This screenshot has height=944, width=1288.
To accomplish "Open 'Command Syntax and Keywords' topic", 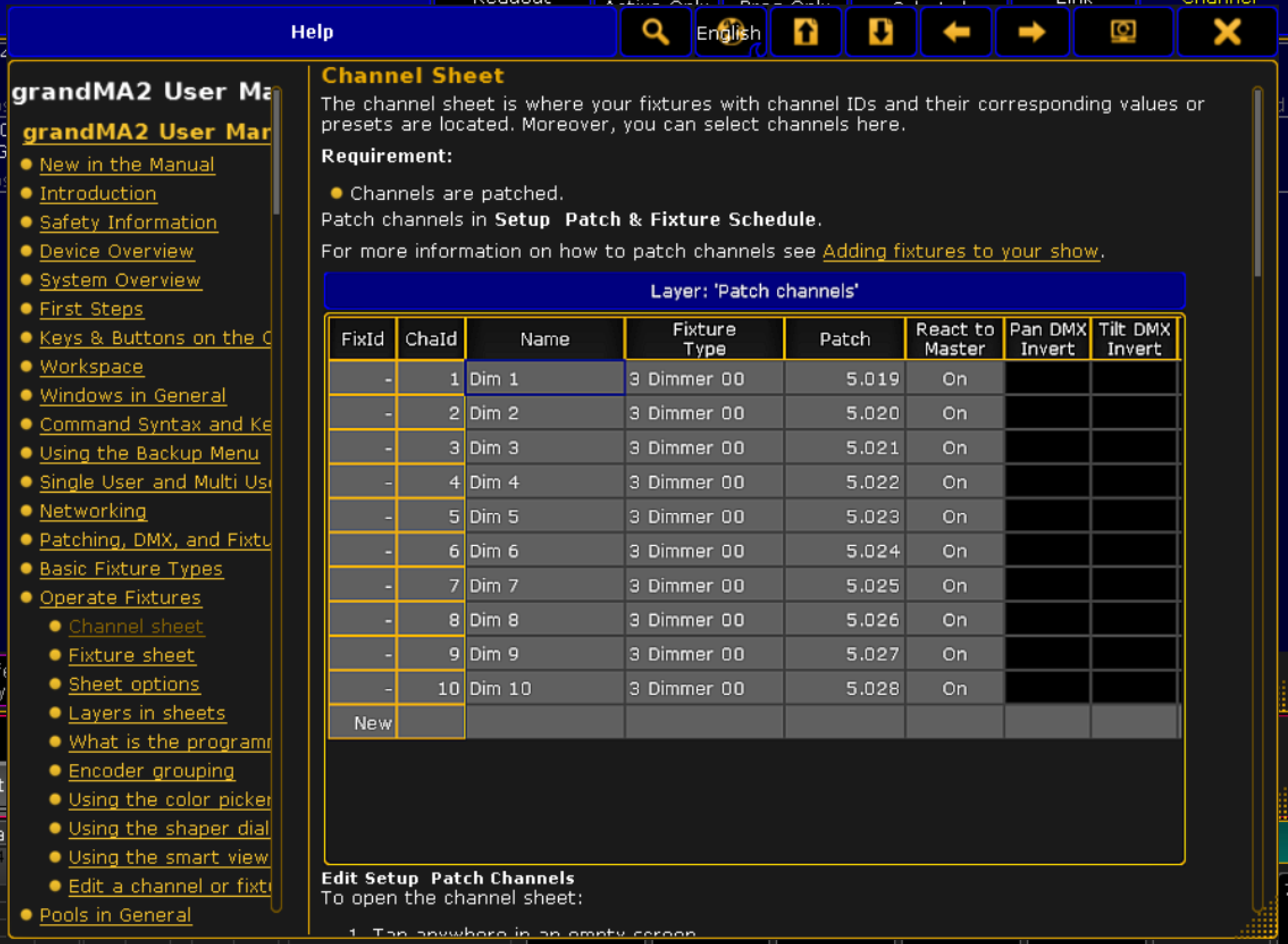I will pyautogui.click(x=155, y=425).
